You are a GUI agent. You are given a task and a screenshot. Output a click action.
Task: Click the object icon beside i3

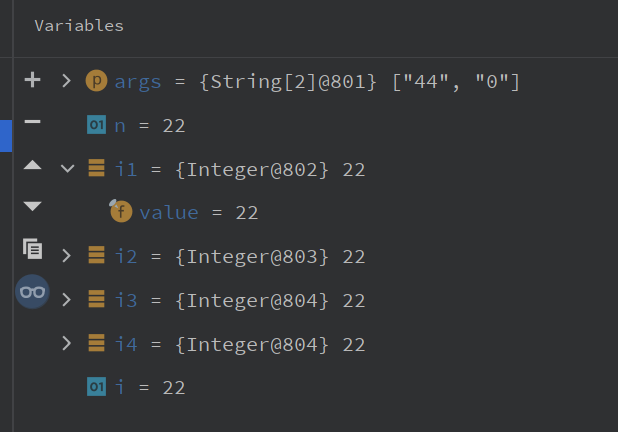[97, 299]
